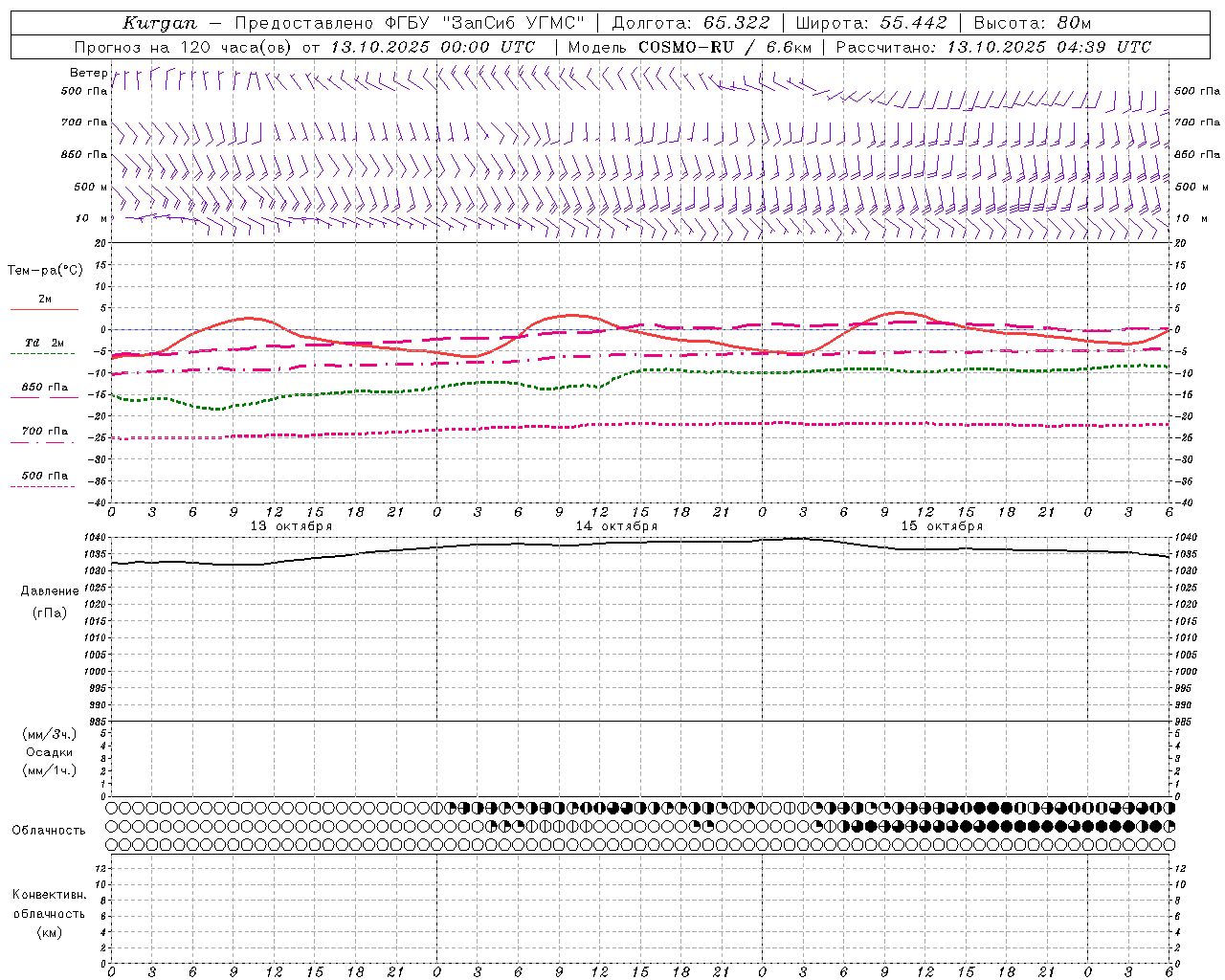Click the Осадки precipitation label

pyautogui.click(x=50, y=752)
